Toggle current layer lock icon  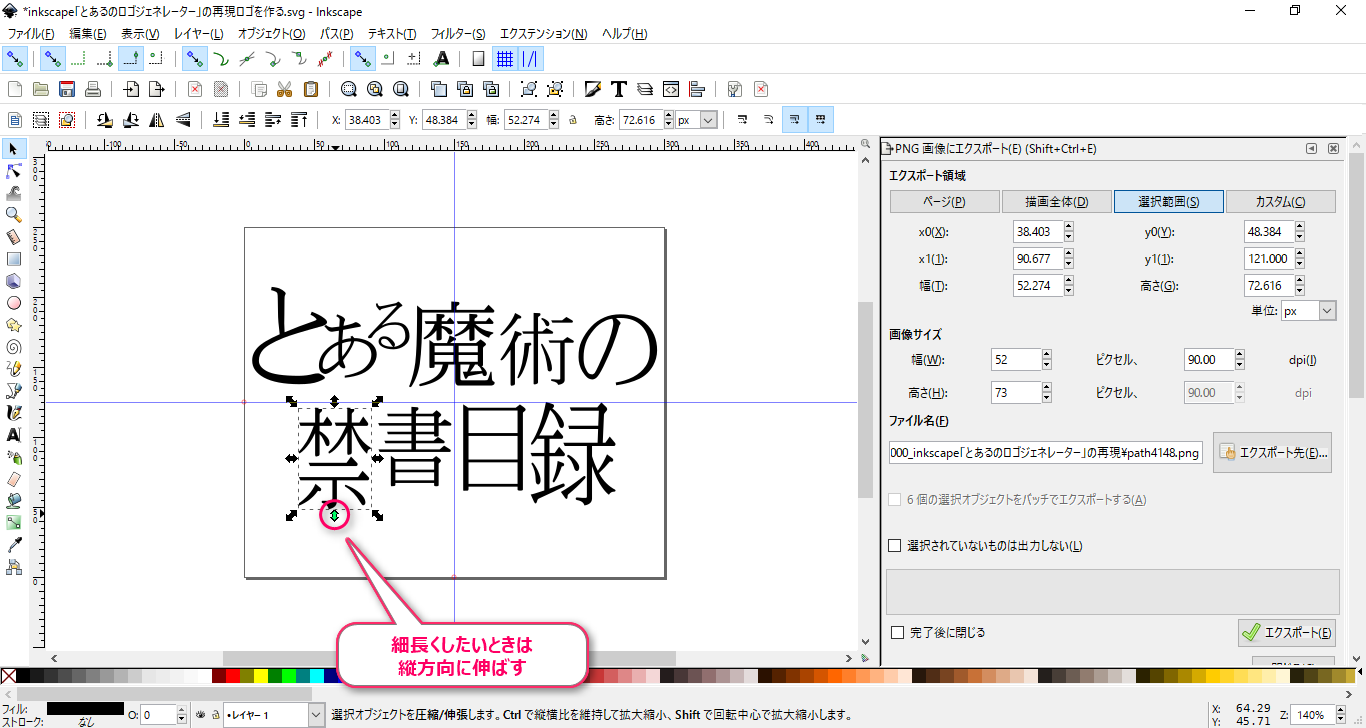tap(215, 715)
